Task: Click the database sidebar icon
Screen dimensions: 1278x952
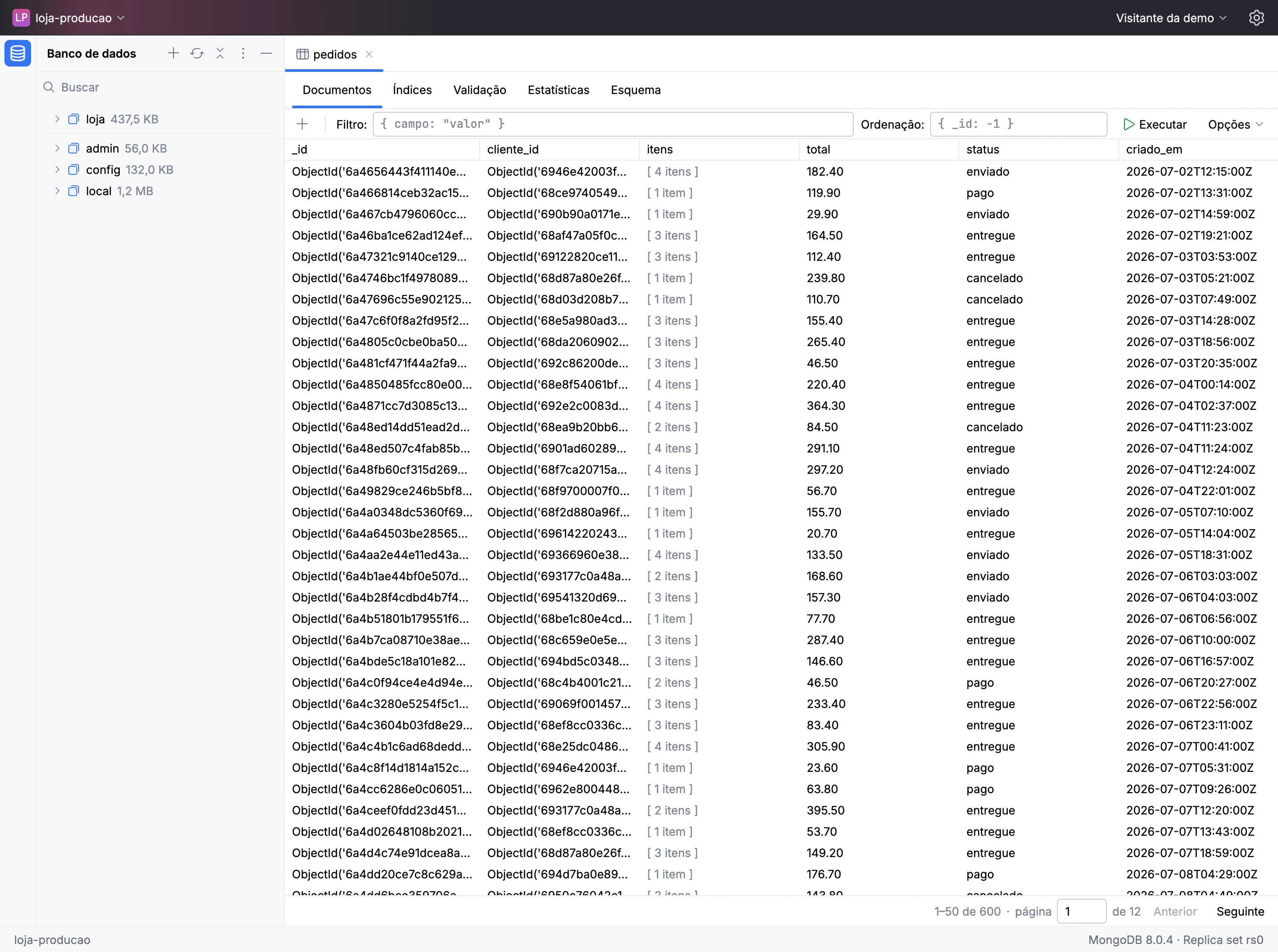Action: click(18, 54)
